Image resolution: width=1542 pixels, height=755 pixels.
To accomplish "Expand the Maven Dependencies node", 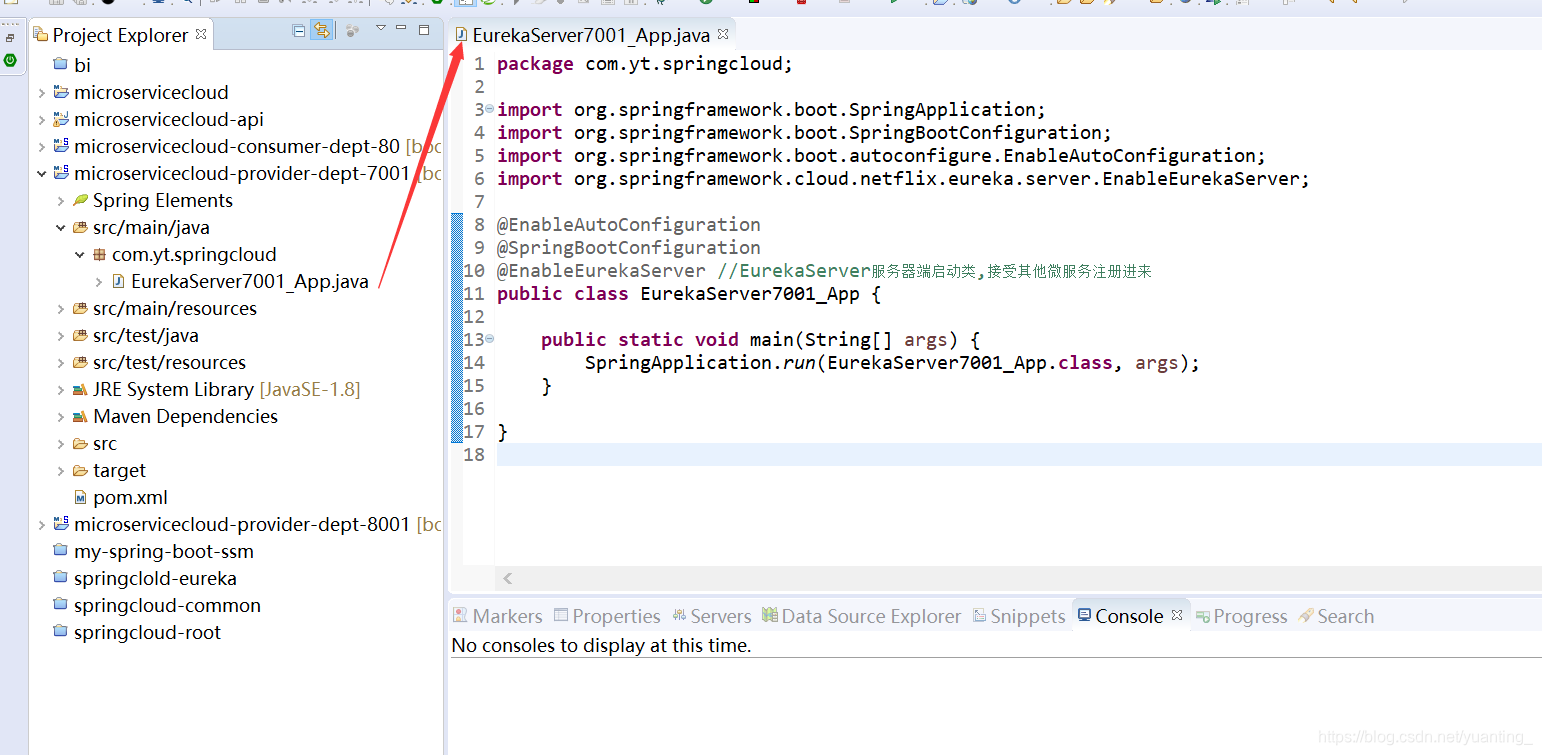I will click(60, 417).
